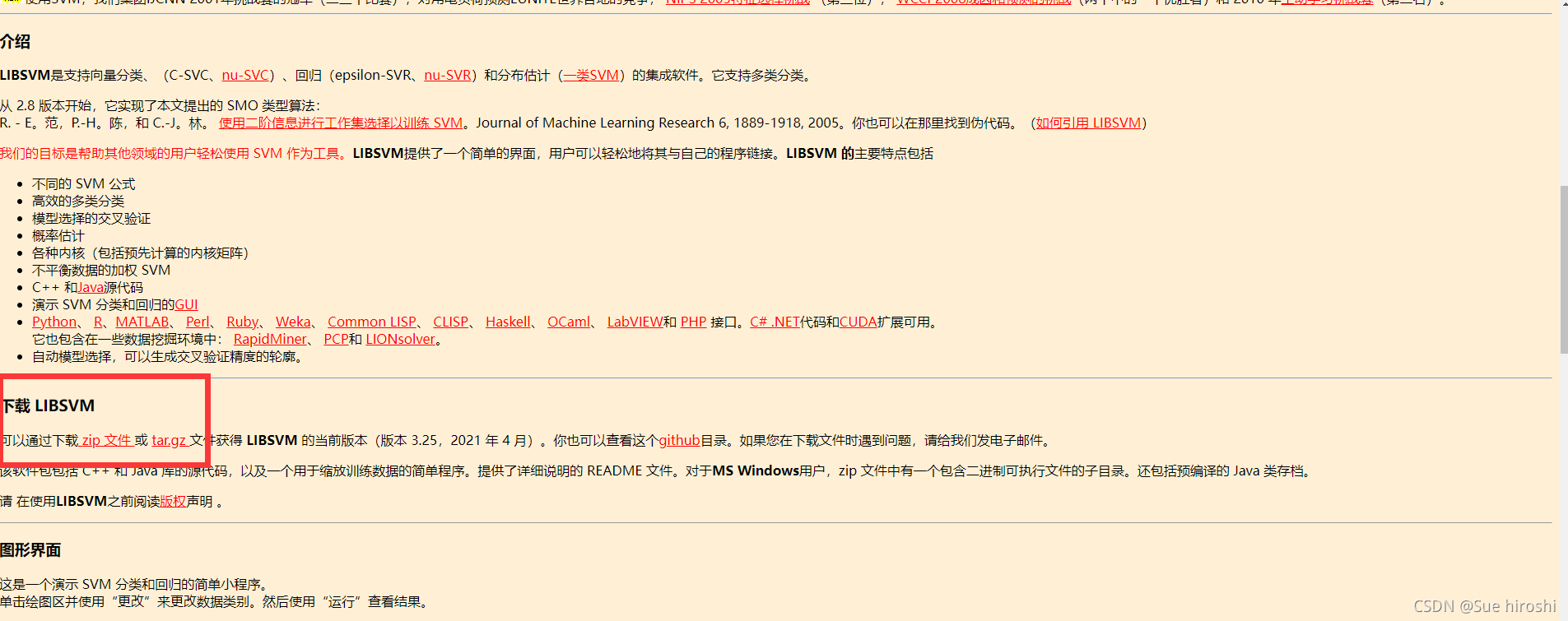Image resolution: width=1568 pixels, height=621 pixels.
Task: Click the text 版本 3.25，2021 年 4 月
Action: tap(455, 441)
